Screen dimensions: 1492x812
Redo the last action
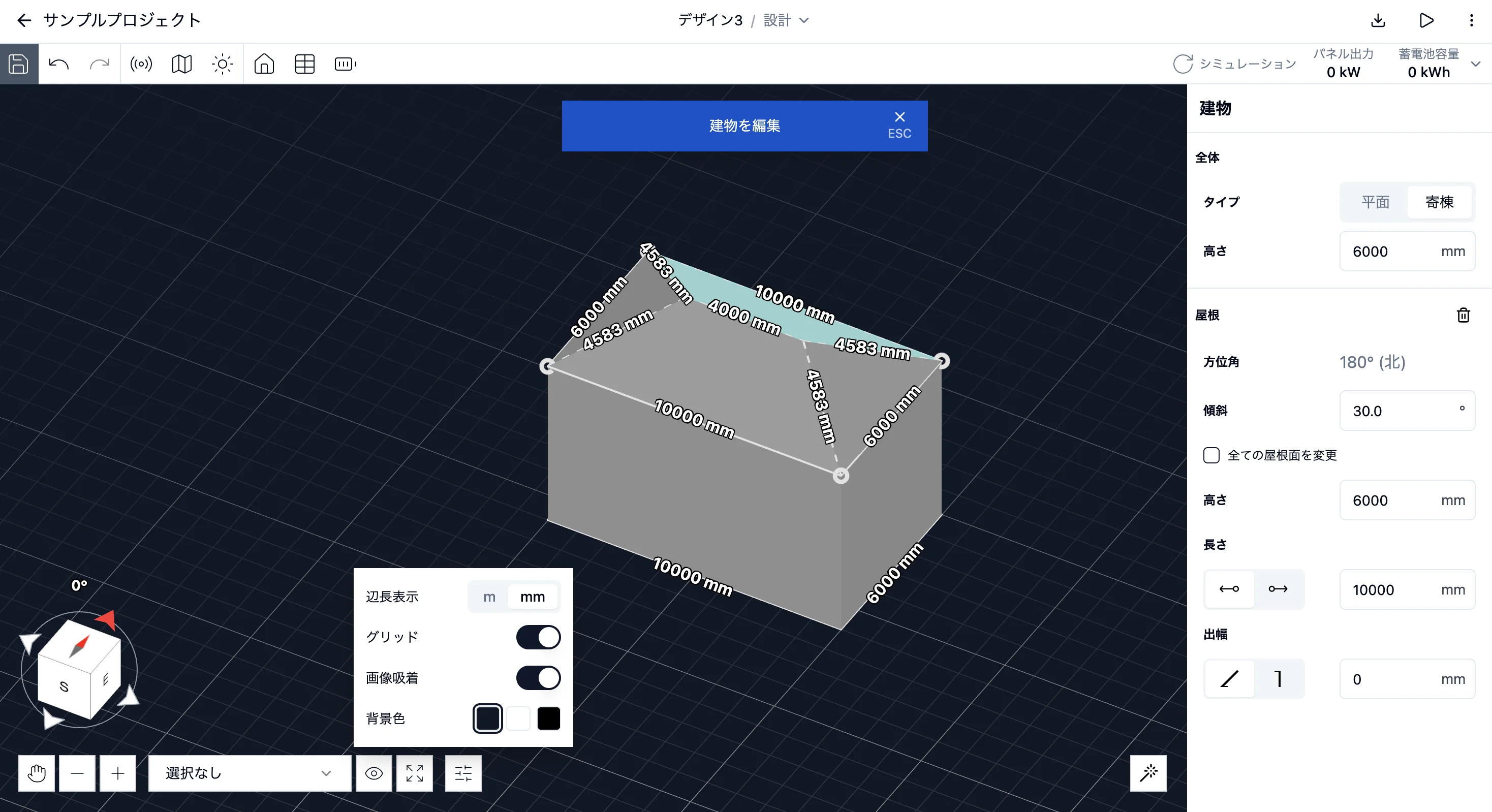click(x=100, y=64)
